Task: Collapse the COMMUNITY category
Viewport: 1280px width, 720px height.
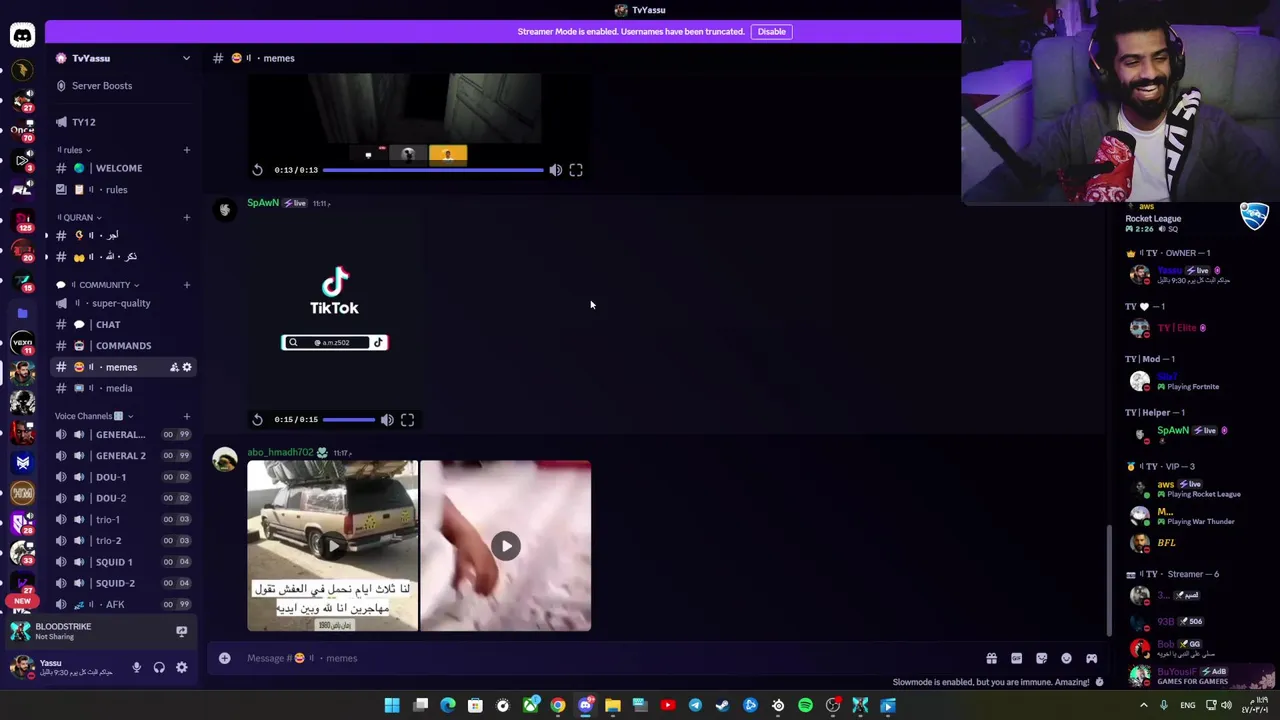Action: 97,285
